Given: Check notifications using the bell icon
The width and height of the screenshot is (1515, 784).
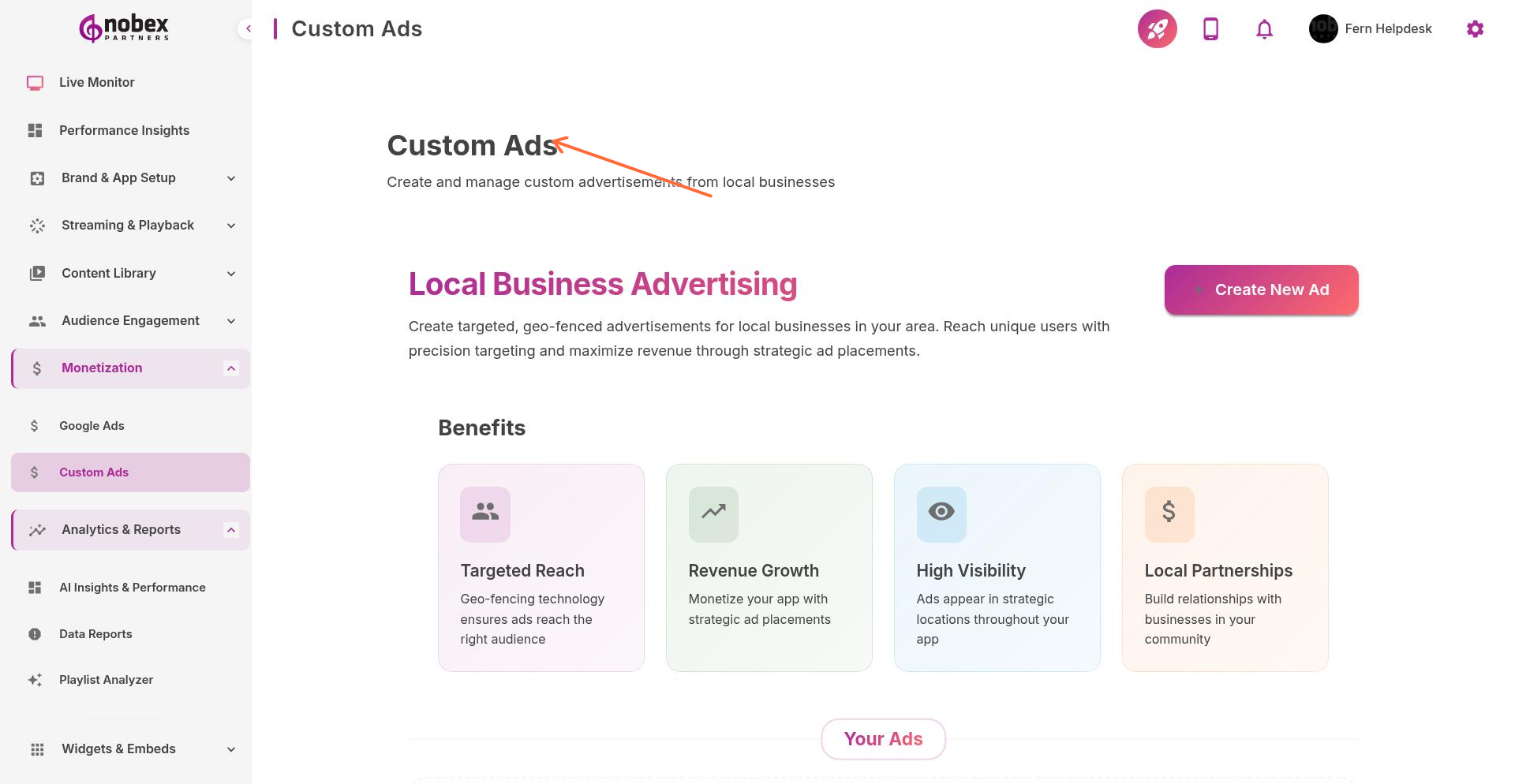Looking at the screenshot, I should 1263,28.
